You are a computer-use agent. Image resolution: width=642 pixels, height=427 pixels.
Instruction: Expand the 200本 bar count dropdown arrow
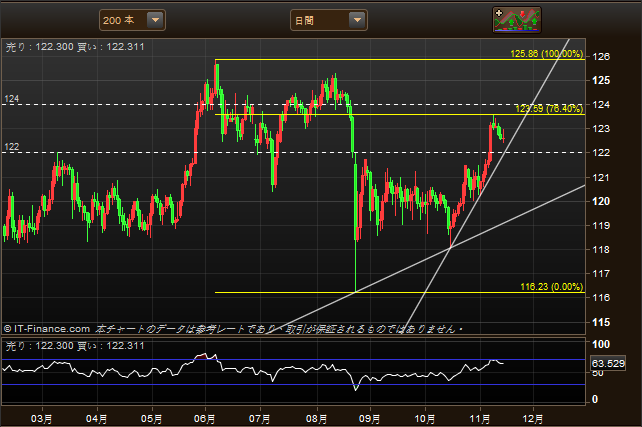click(155, 20)
